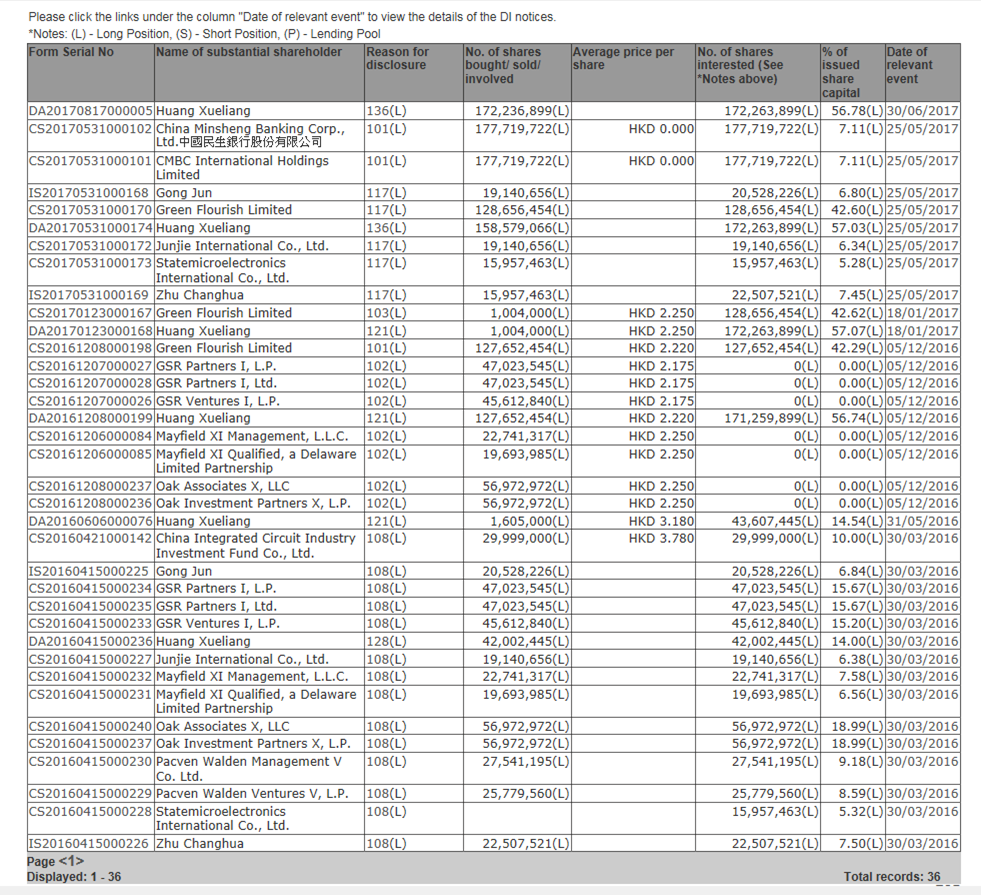Open event date for Pacven Walden Management V row
Screen dimensions: 981x895
pyautogui.click(x=922, y=762)
